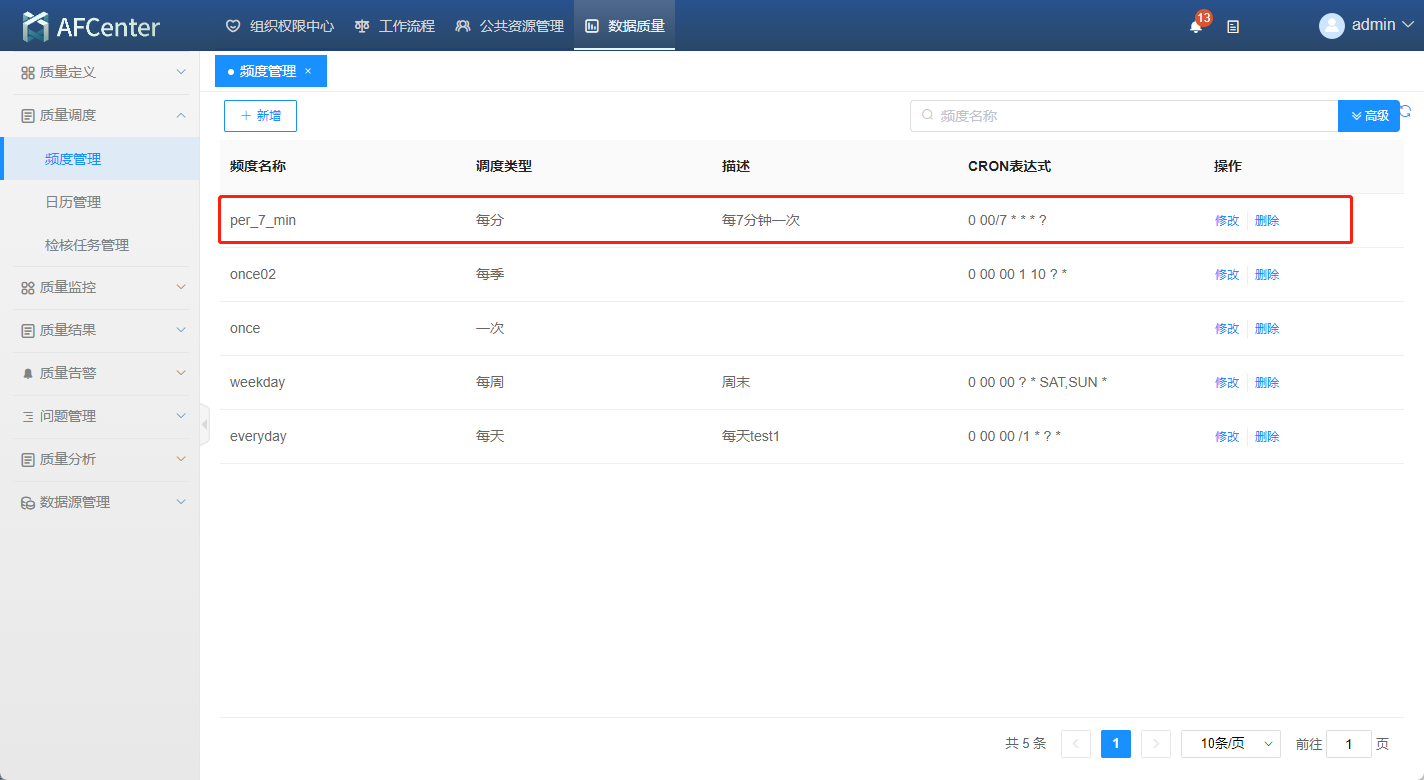Go to previous page arrow in pagination

coord(1076,744)
